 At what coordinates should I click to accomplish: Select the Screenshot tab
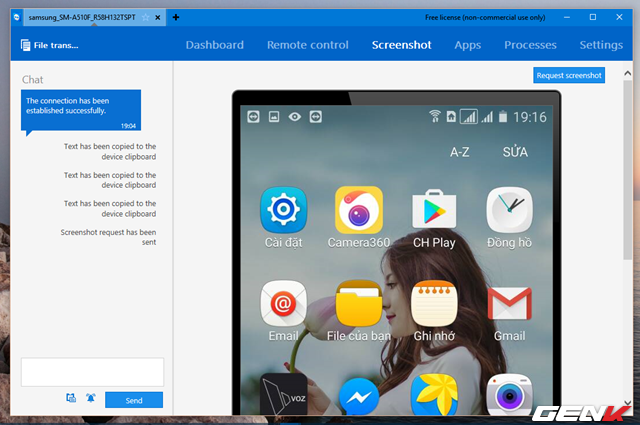click(x=401, y=45)
